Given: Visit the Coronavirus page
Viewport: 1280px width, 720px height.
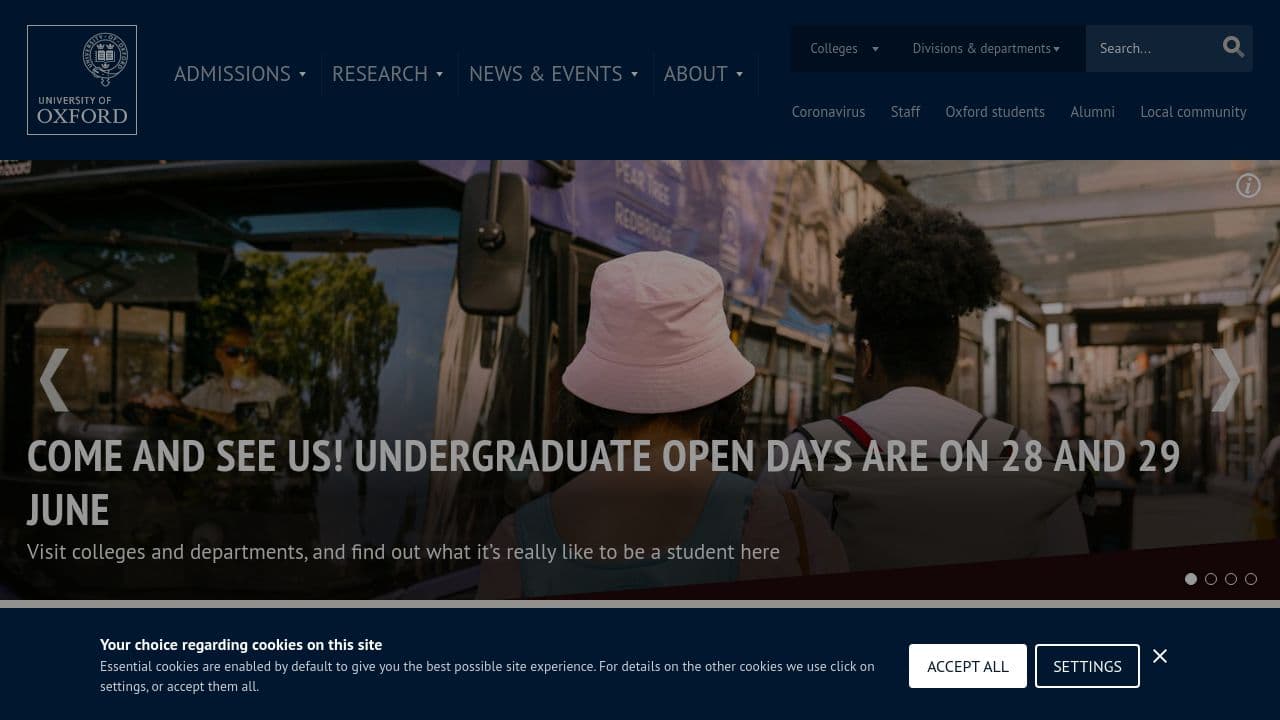Looking at the screenshot, I should coord(828,112).
